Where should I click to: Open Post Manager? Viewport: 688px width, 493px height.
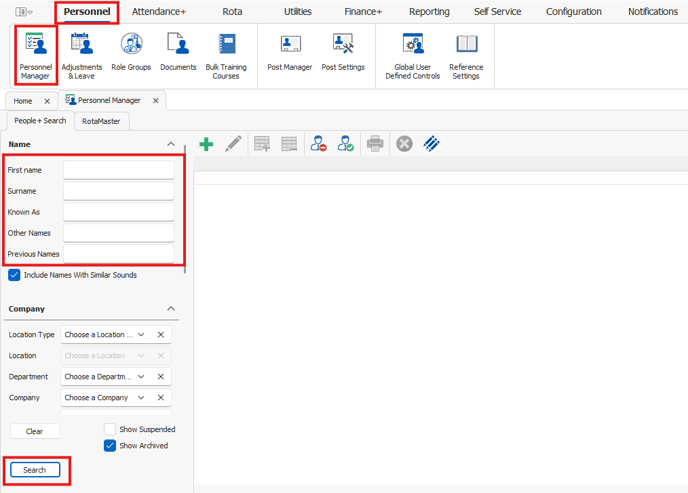(290, 52)
